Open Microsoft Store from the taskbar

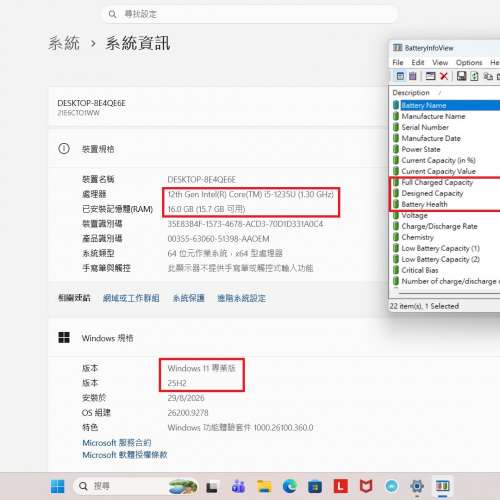(x=315, y=487)
